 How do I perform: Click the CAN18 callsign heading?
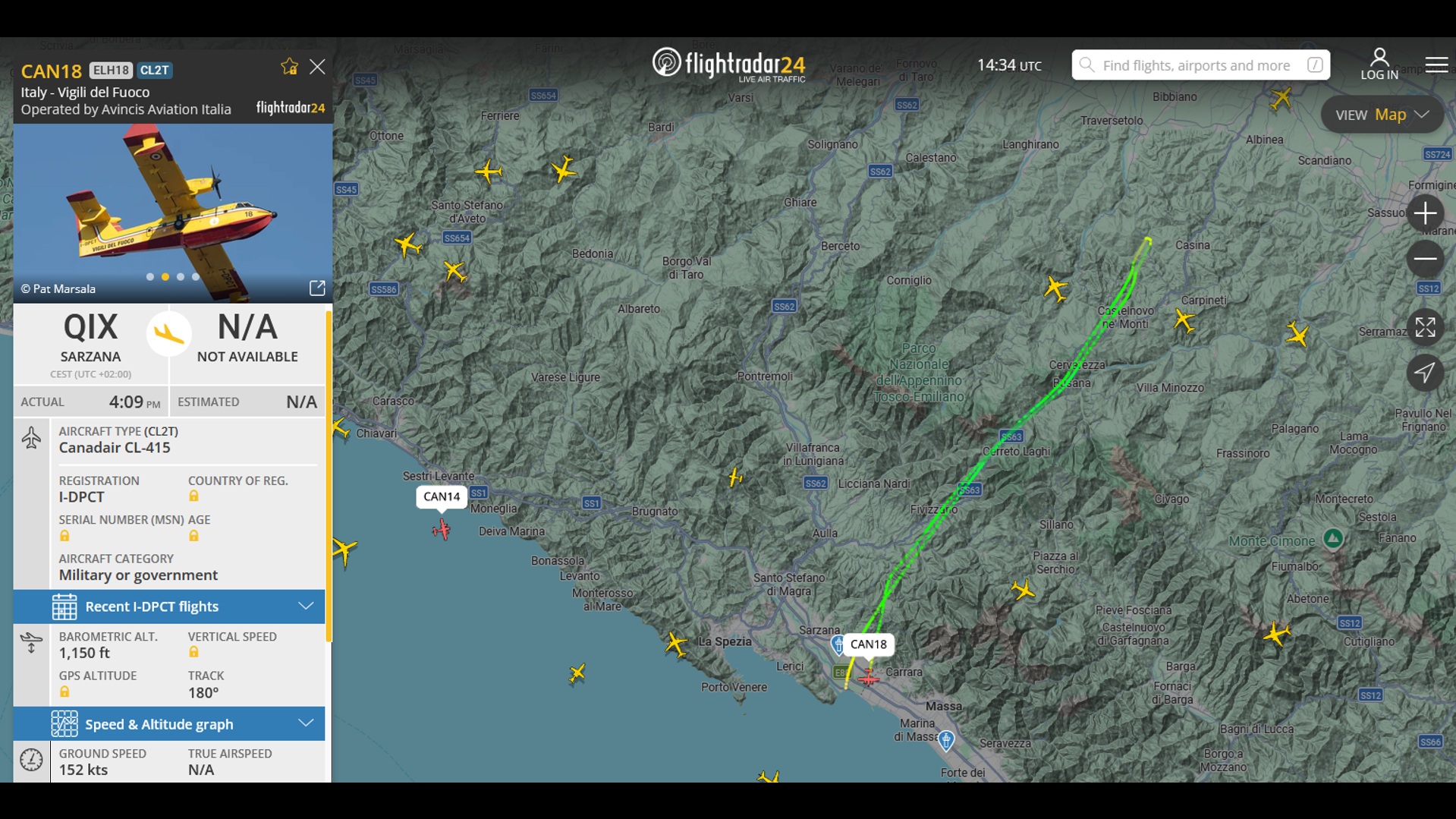point(51,71)
